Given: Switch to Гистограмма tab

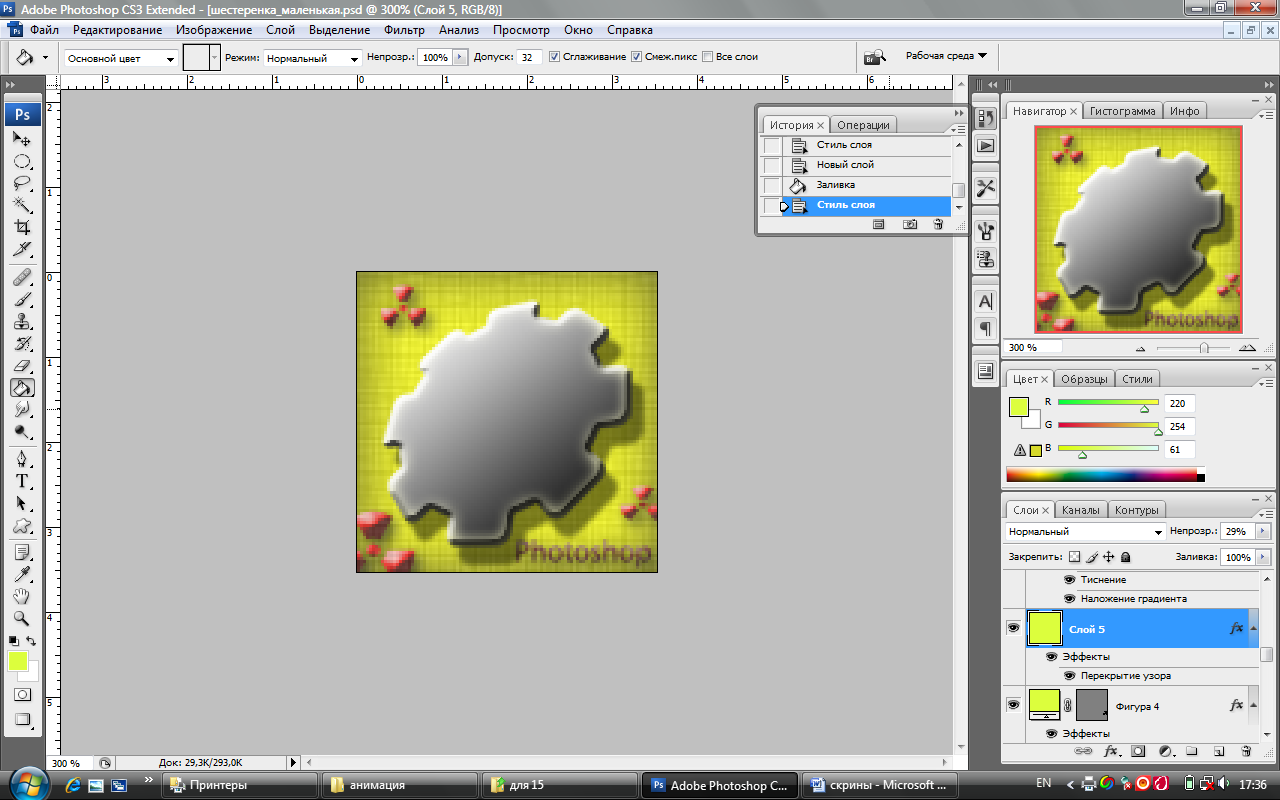Looking at the screenshot, I should coord(1122,111).
